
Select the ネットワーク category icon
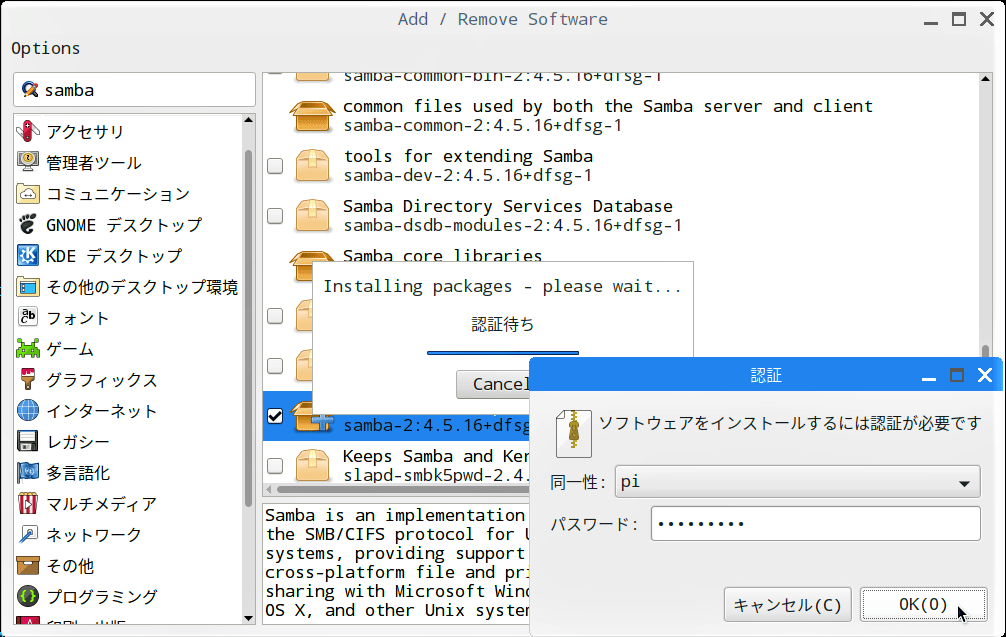point(28,534)
